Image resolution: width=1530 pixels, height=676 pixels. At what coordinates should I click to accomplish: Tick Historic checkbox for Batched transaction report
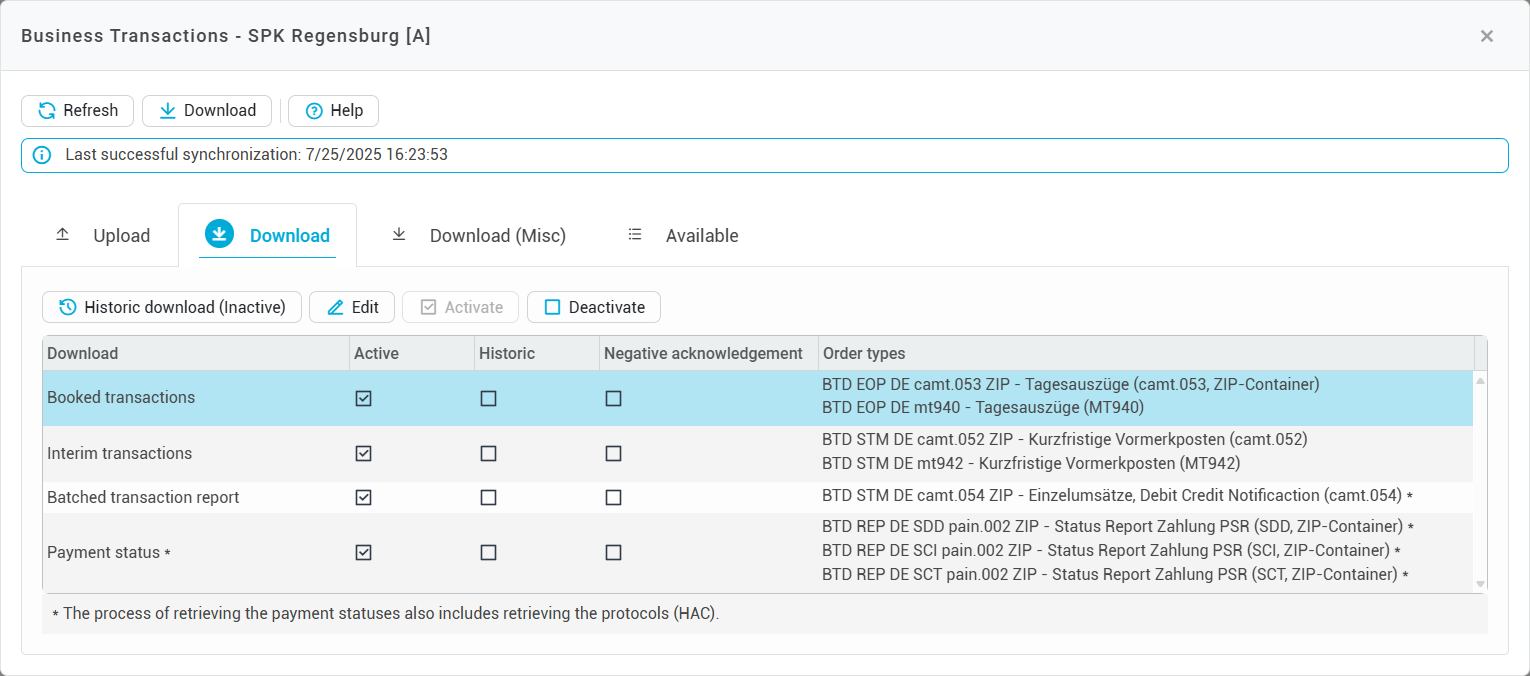pyautogui.click(x=488, y=497)
